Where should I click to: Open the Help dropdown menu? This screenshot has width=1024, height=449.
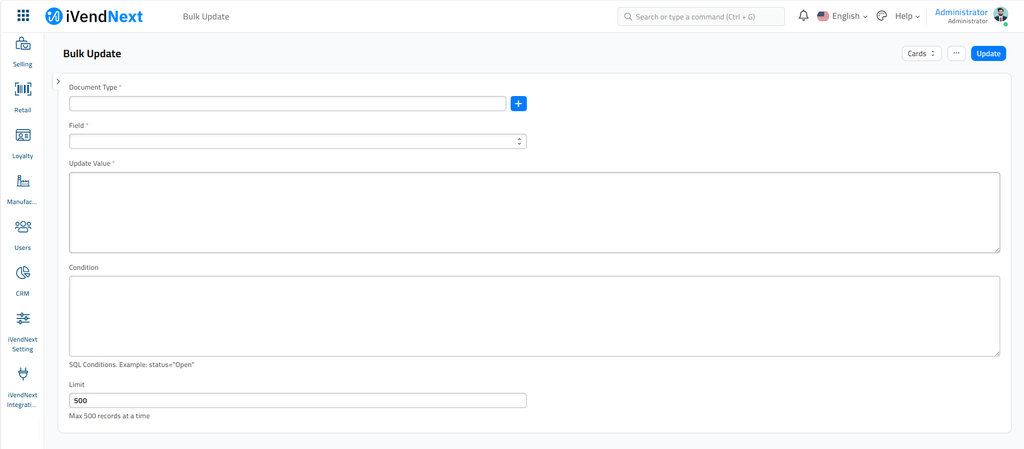[907, 16]
